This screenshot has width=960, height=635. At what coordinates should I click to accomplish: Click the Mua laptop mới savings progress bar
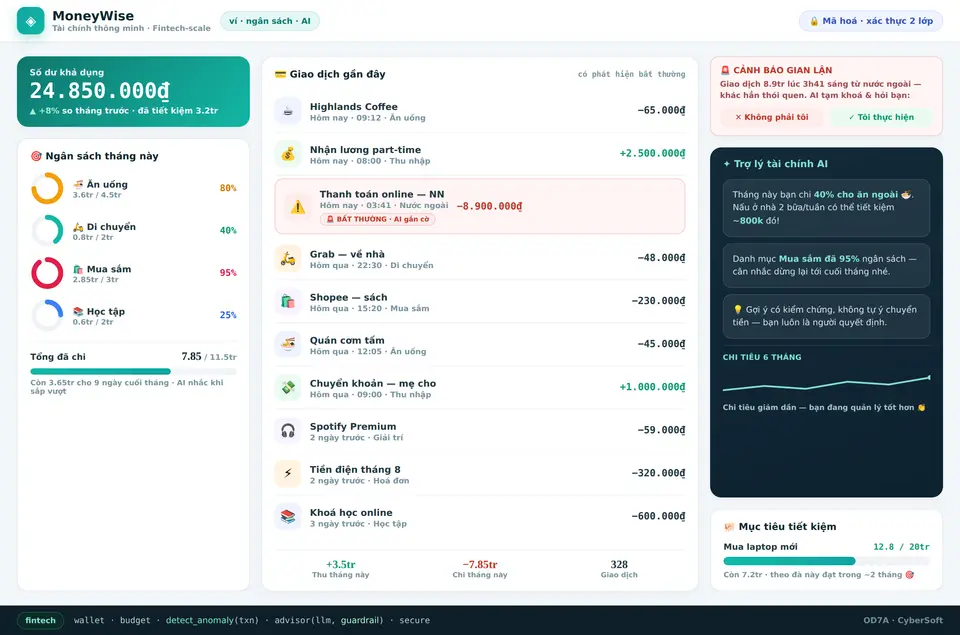click(827, 561)
